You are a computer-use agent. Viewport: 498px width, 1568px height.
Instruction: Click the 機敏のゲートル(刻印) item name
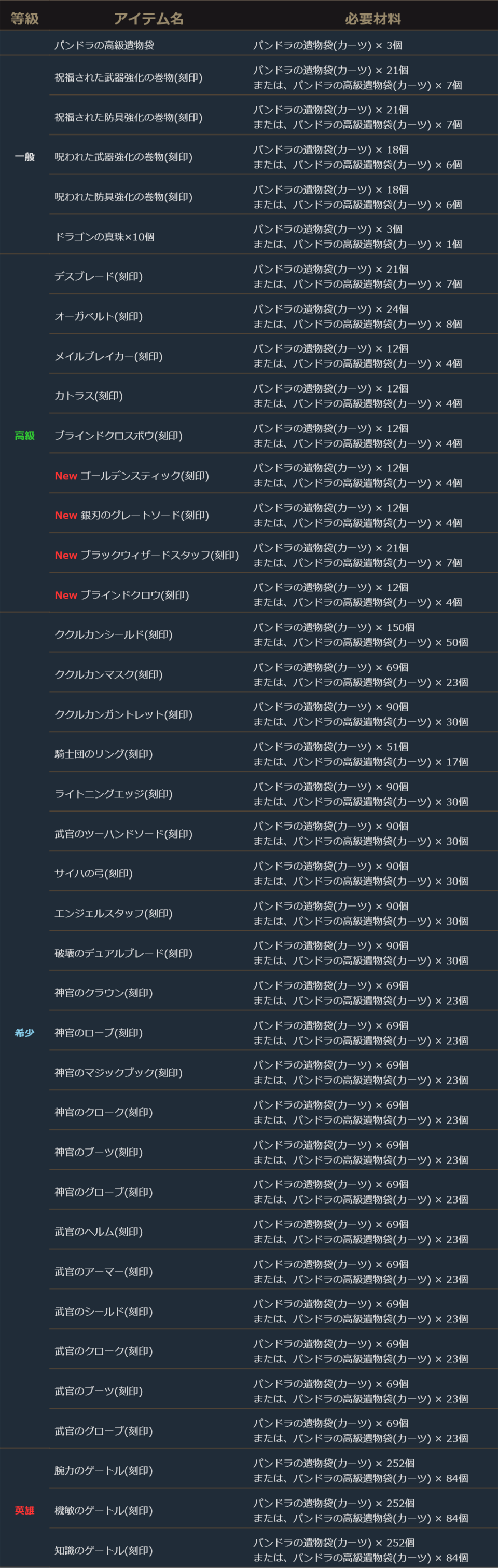click(x=103, y=1510)
